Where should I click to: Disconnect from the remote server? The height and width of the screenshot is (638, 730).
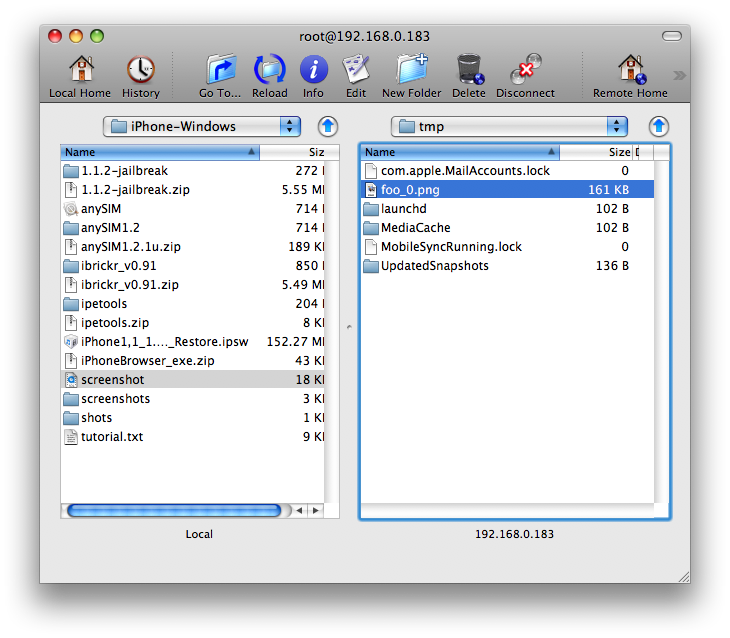pos(525,70)
